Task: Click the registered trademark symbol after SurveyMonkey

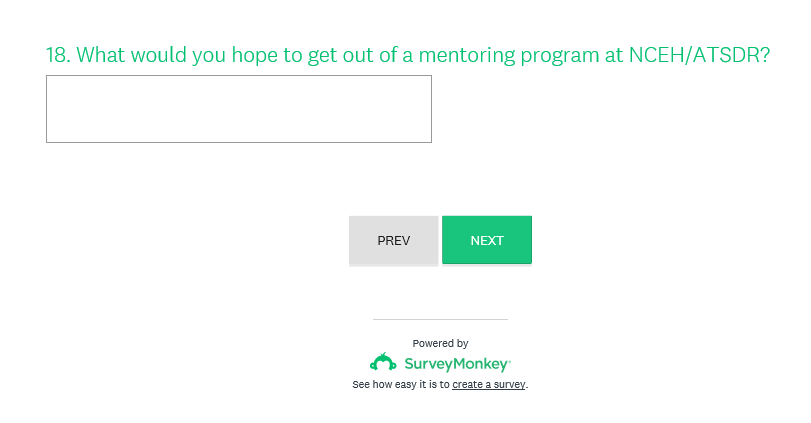Action: 509,358
